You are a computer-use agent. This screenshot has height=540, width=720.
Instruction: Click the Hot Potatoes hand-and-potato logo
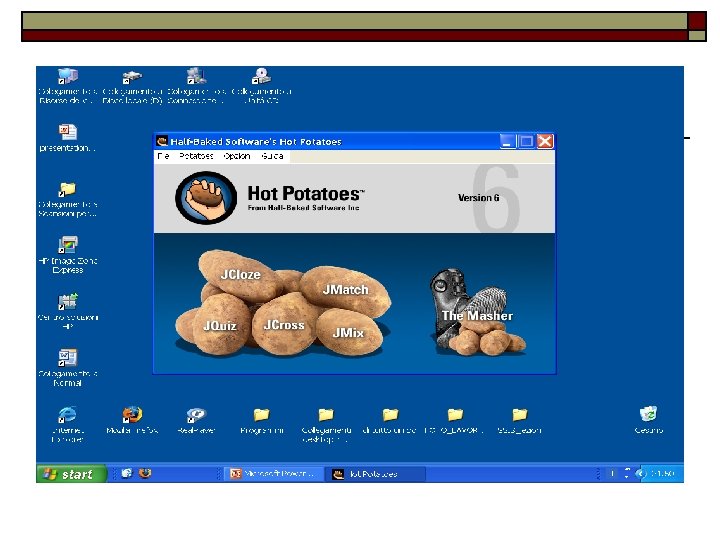206,198
